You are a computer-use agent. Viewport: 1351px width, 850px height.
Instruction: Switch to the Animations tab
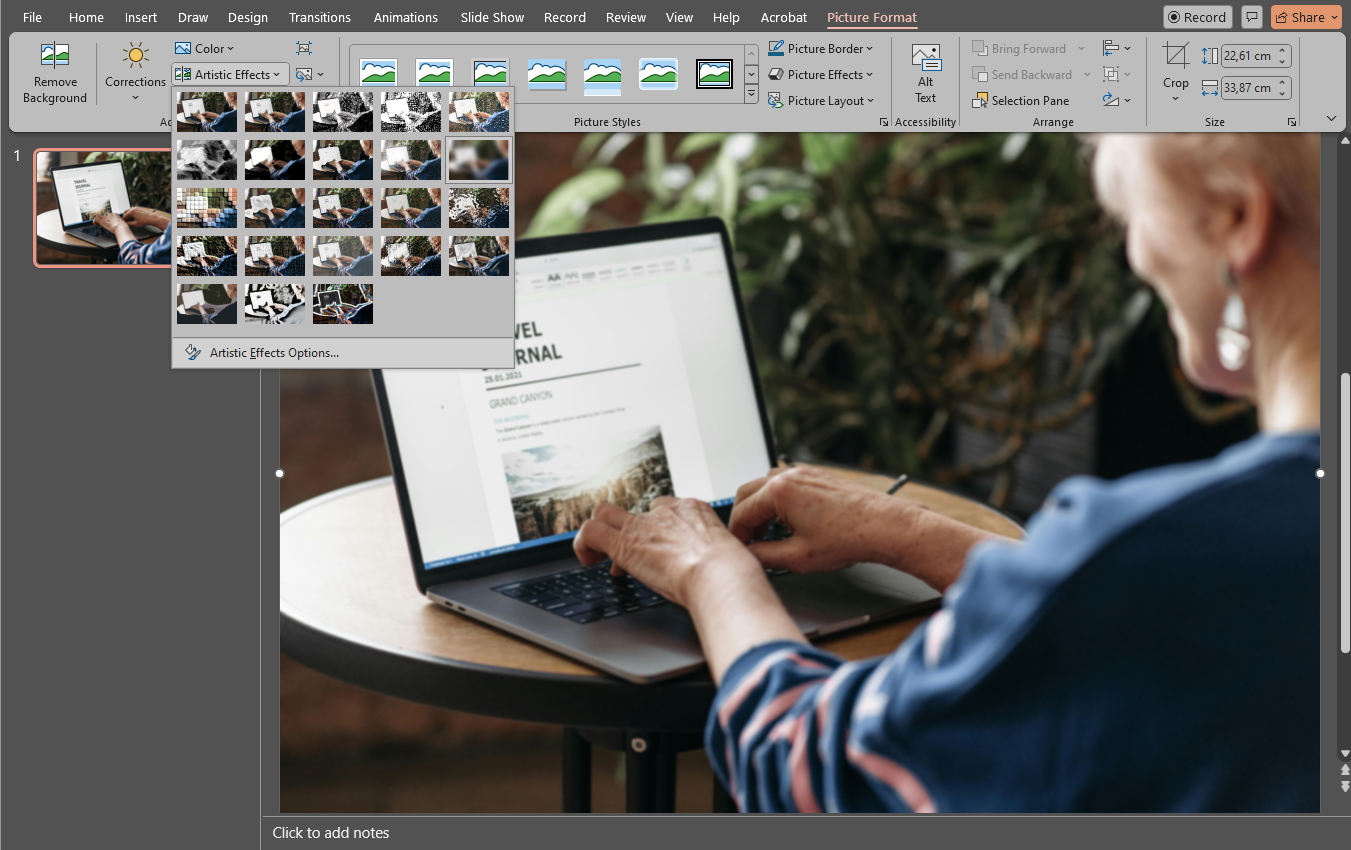point(406,17)
